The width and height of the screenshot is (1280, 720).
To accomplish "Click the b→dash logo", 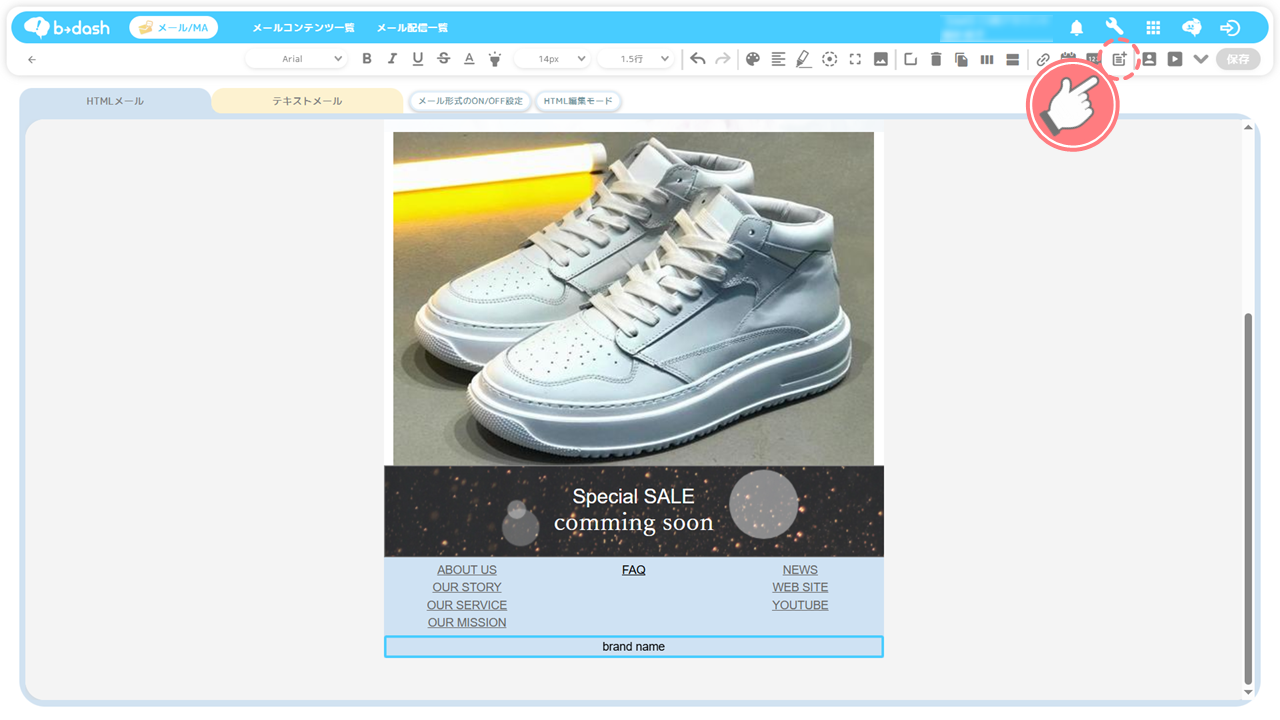I will click(67, 27).
